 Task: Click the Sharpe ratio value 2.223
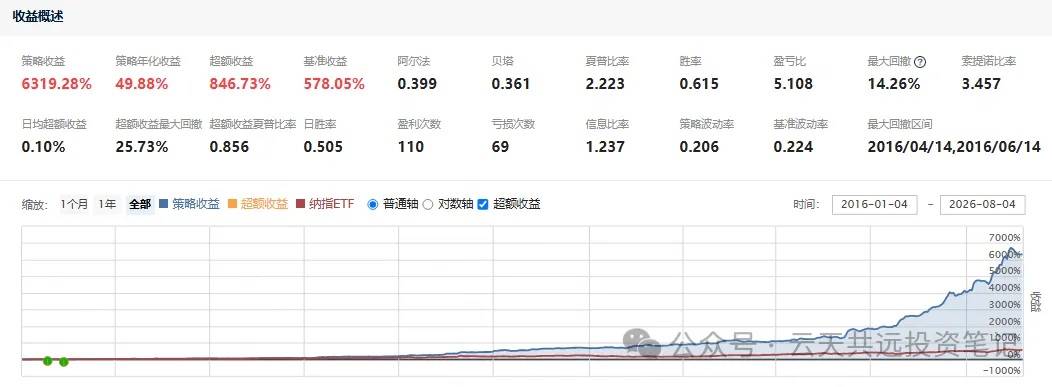coord(604,84)
